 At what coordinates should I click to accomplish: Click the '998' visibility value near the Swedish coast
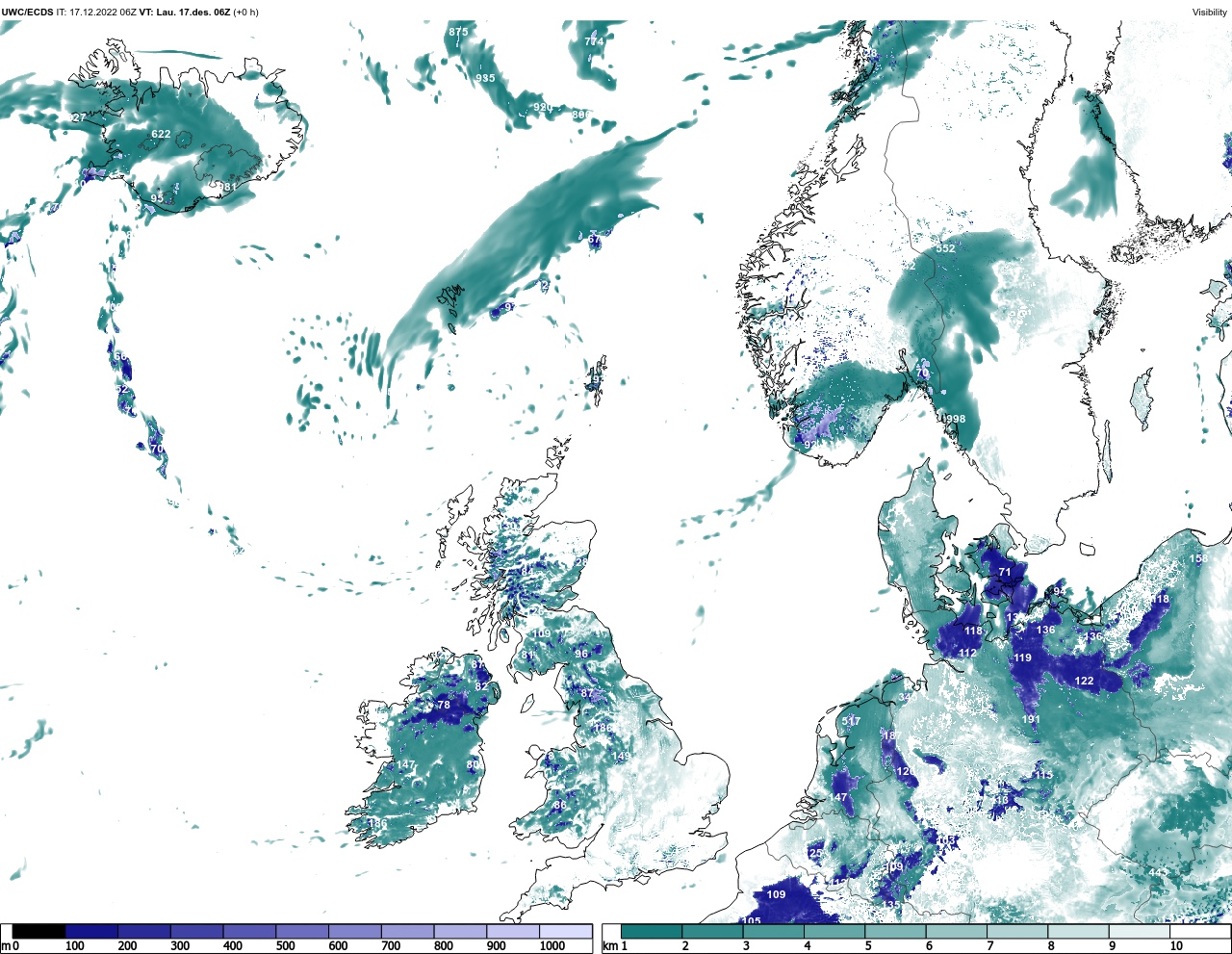956,419
